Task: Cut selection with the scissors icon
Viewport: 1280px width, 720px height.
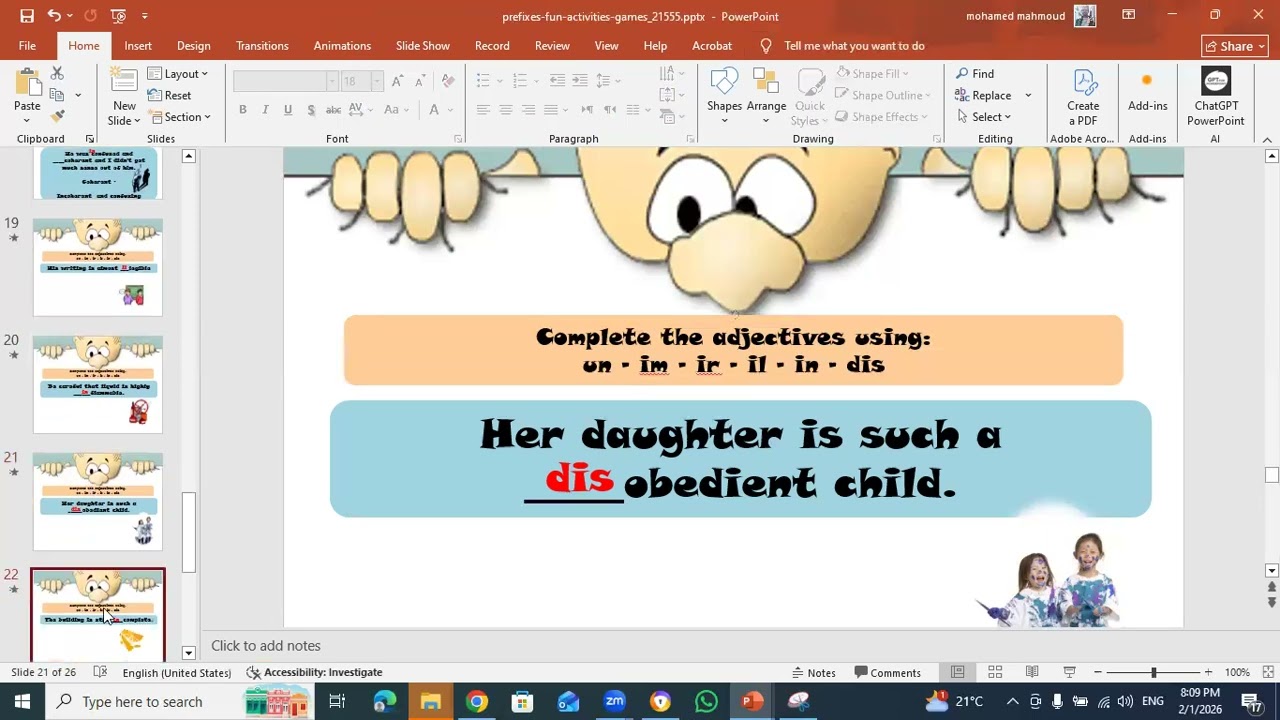Action: pos(57,74)
